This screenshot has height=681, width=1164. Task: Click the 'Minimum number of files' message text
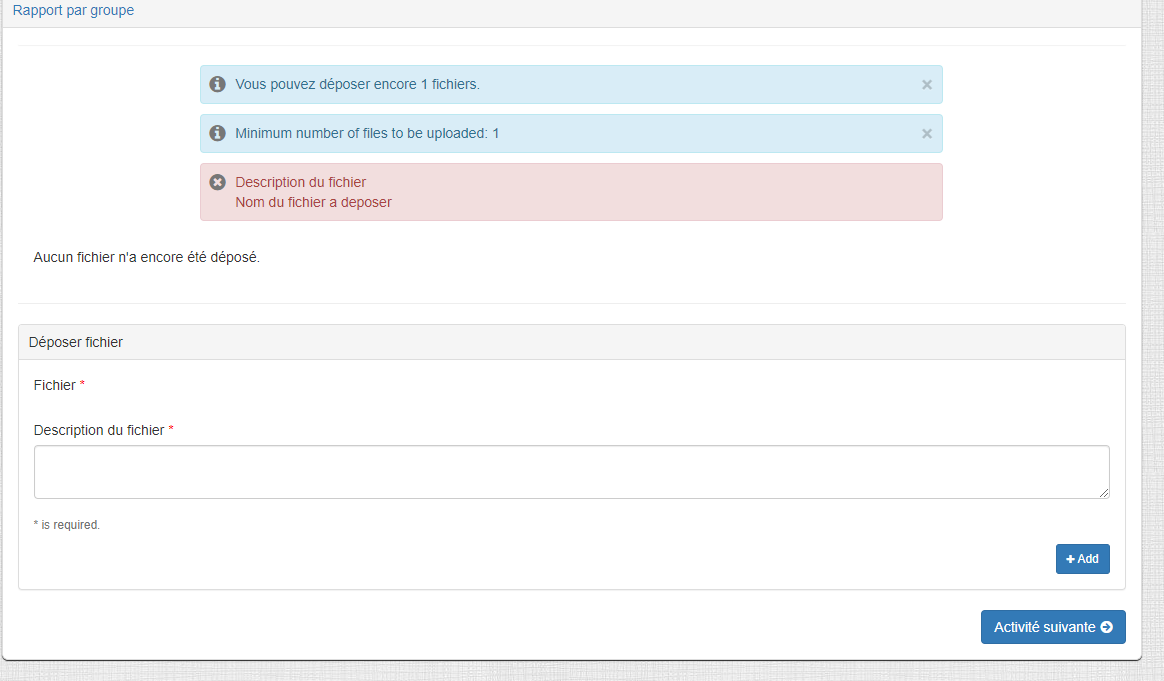pyautogui.click(x=367, y=133)
